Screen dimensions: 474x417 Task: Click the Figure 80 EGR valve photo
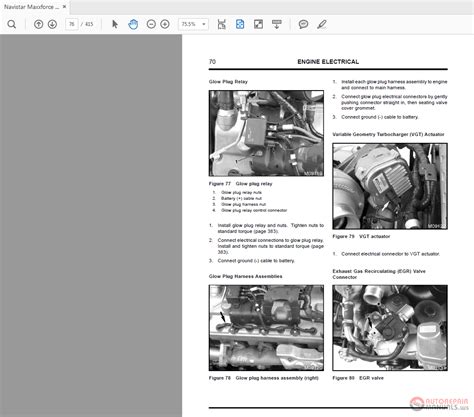point(390,328)
